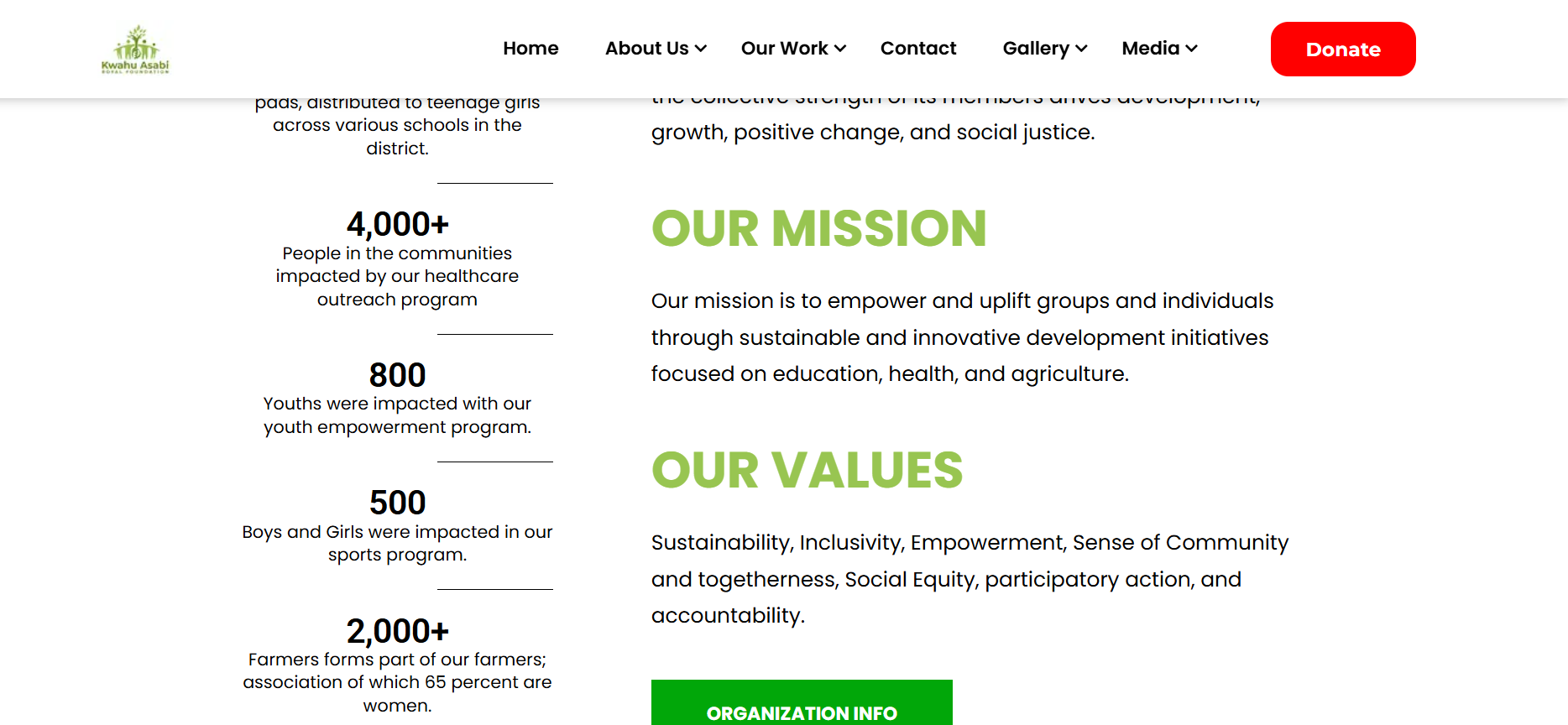Click the 2,000+ farmers statistic

click(397, 631)
